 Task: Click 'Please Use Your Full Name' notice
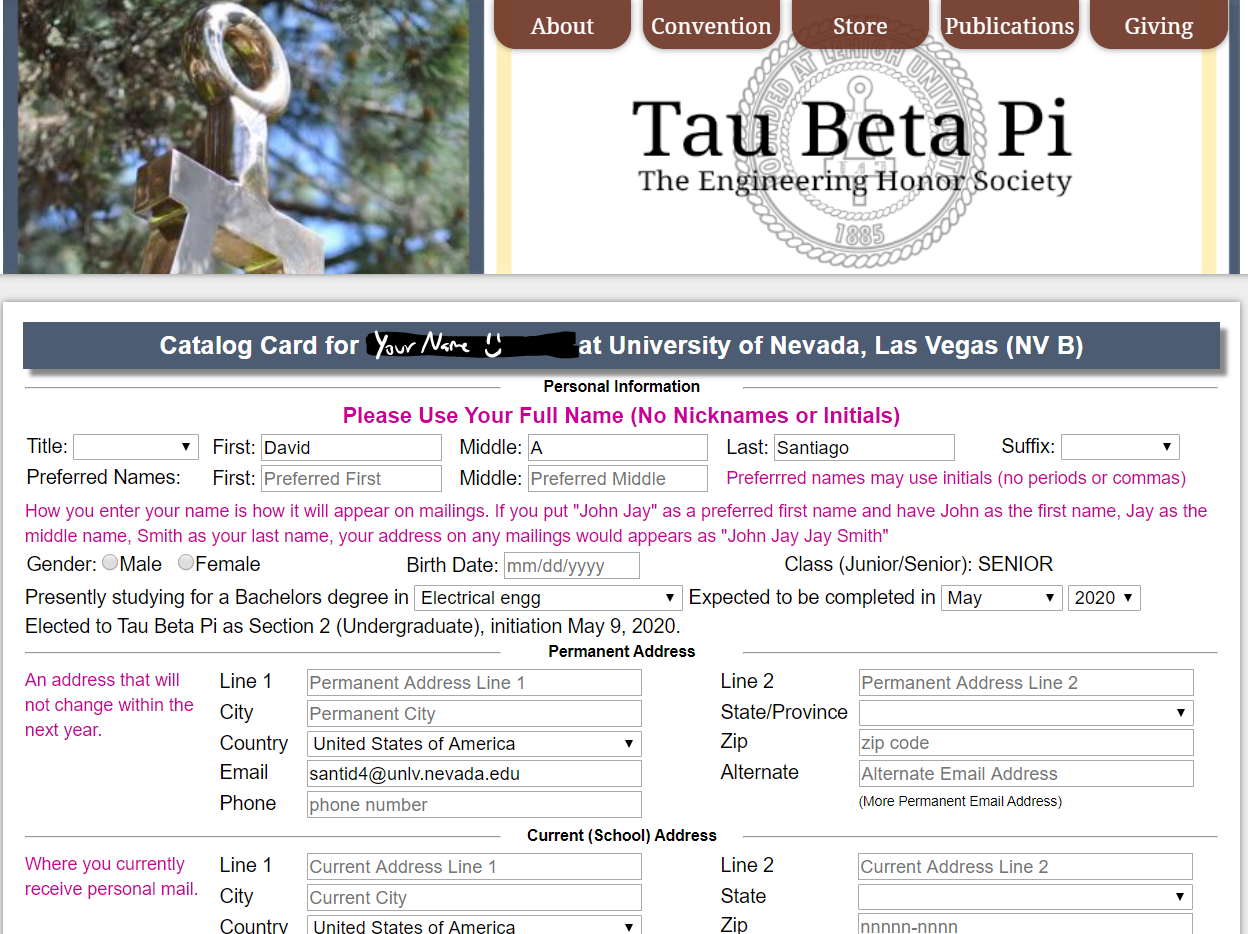tap(621, 415)
